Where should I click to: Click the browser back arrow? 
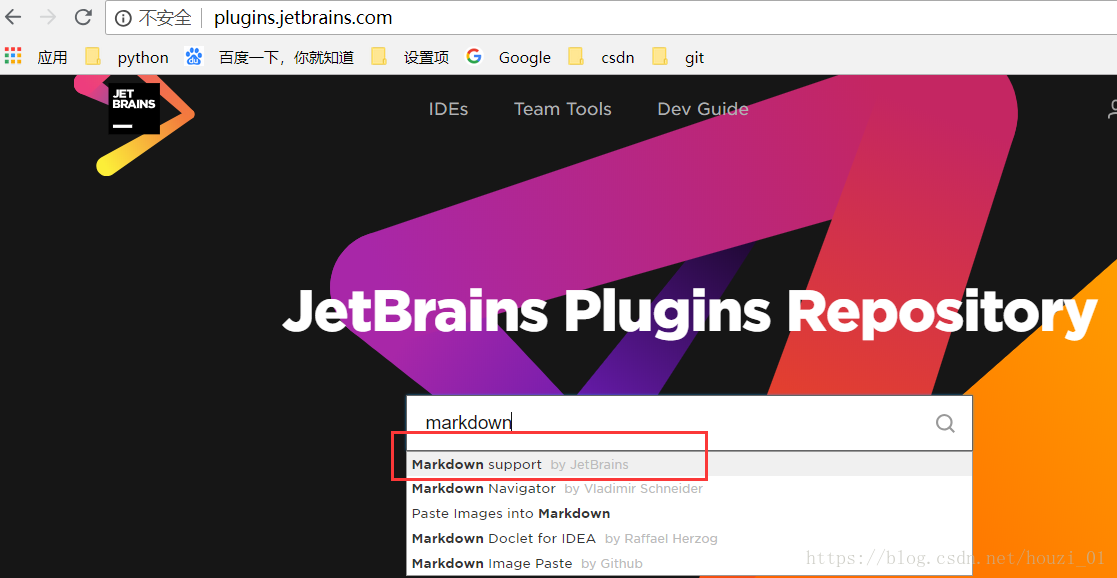(13, 17)
